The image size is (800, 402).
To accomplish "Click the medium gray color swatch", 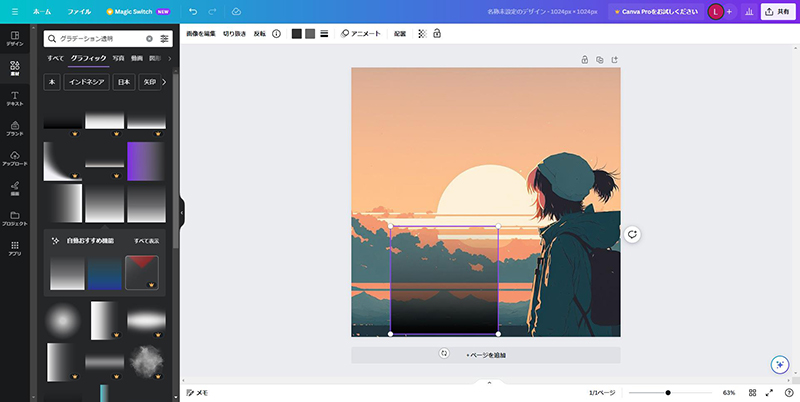I will pyautogui.click(x=310, y=34).
